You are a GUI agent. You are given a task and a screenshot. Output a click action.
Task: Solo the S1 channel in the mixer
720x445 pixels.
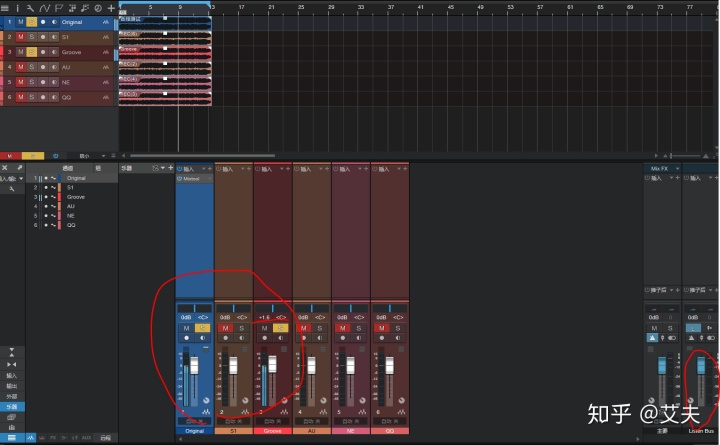(242, 328)
